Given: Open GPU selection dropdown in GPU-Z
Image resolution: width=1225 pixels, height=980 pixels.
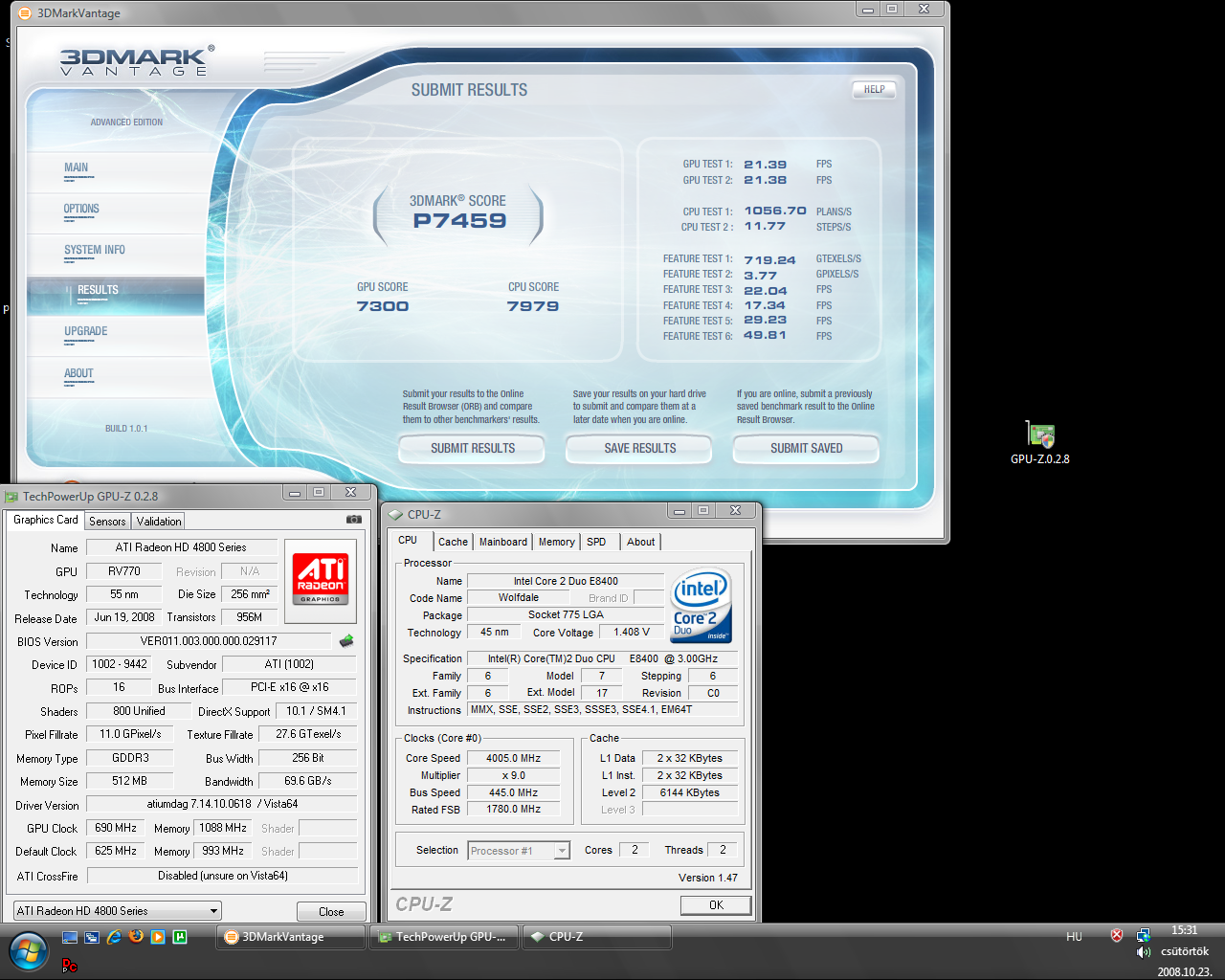Looking at the screenshot, I should coord(117,910).
